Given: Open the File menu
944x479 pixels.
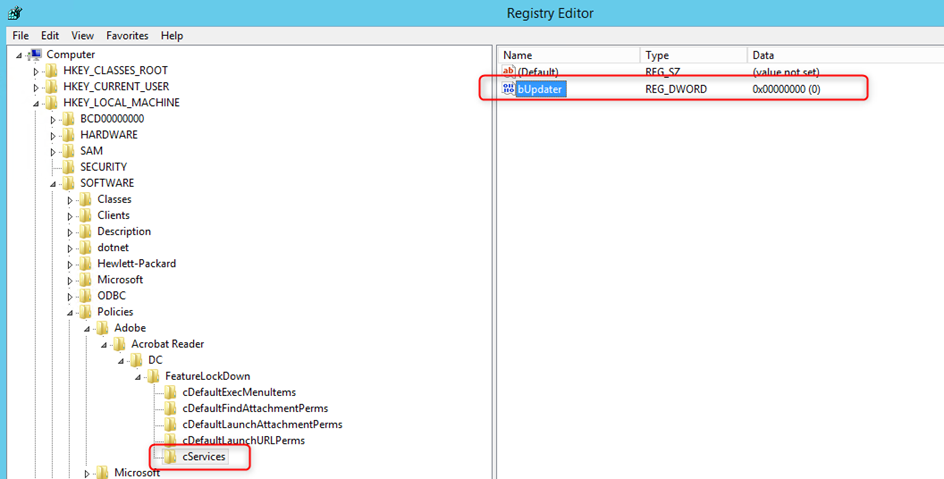Looking at the screenshot, I should click(21, 36).
